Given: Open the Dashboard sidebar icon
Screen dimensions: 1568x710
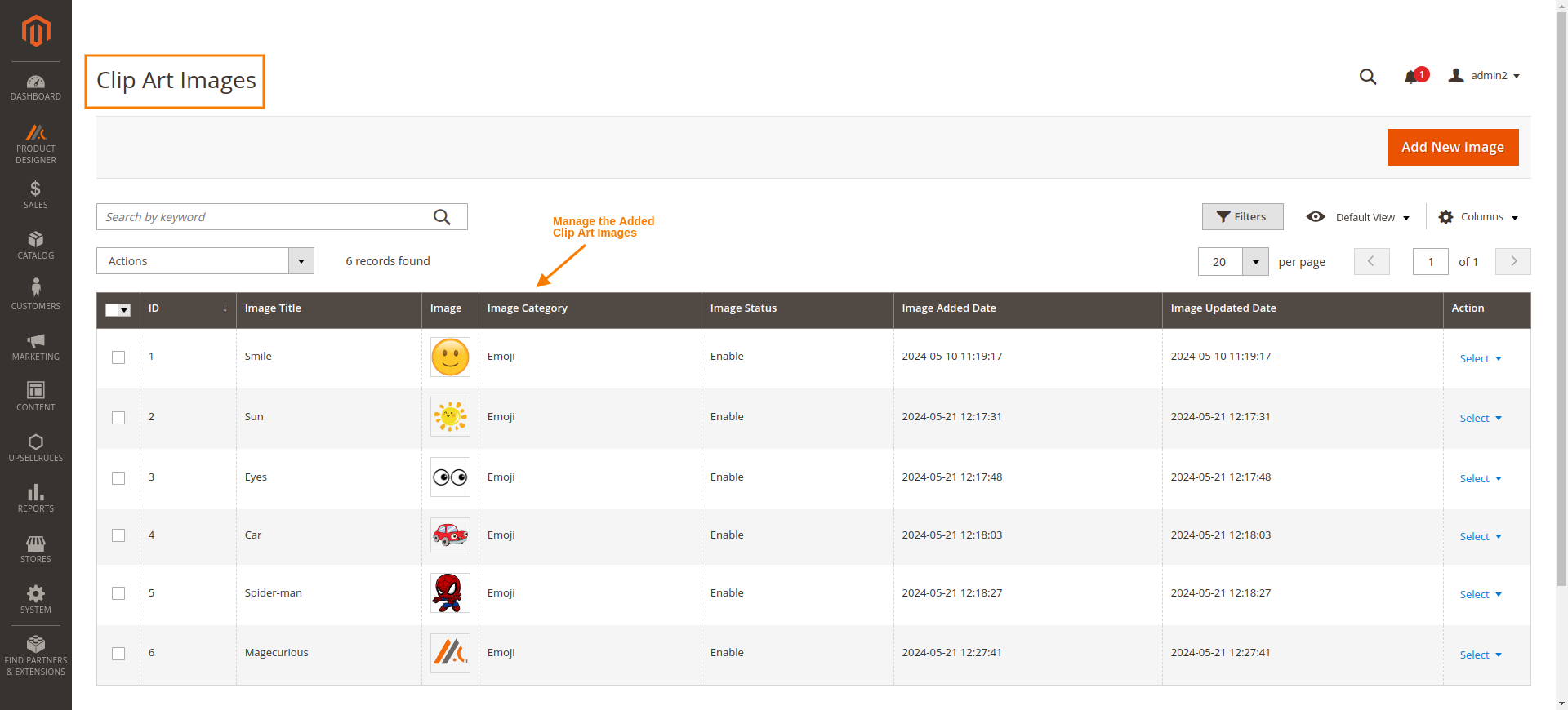Looking at the screenshot, I should [x=36, y=88].
